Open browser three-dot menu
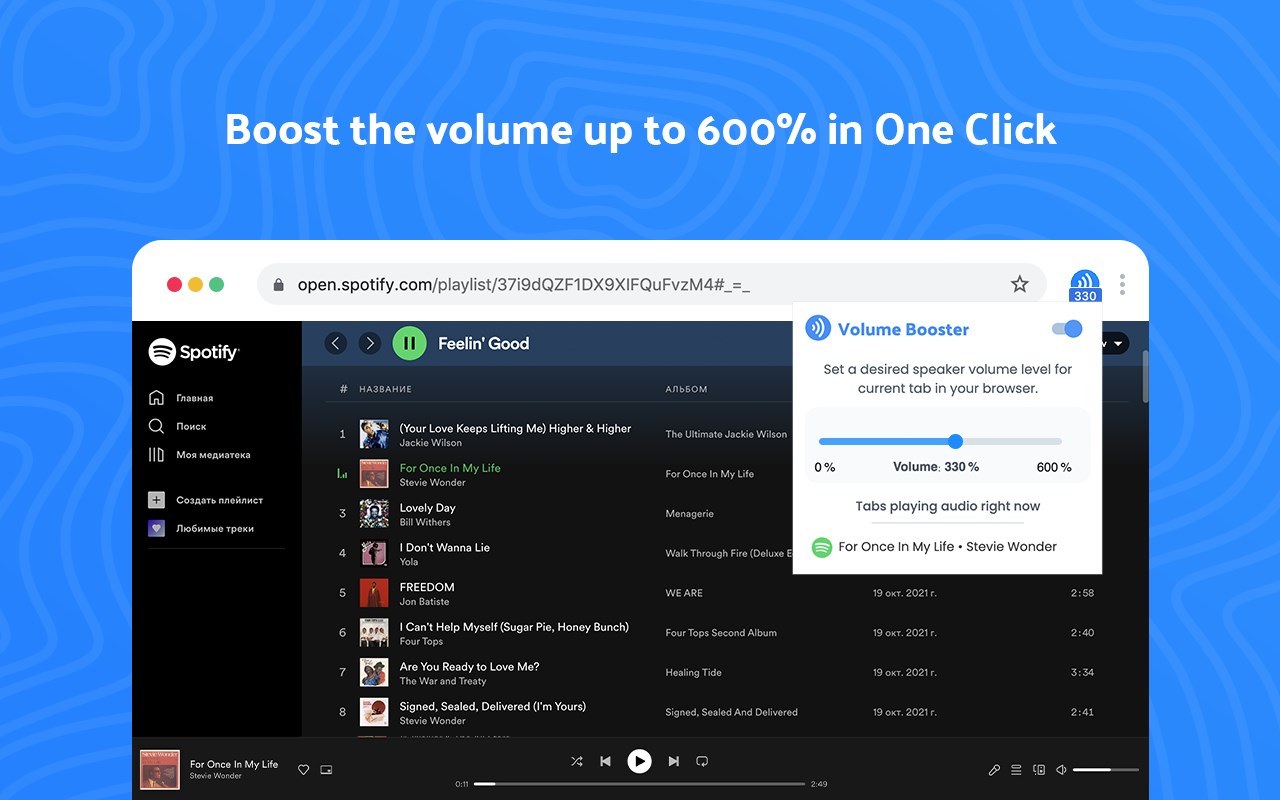Viewport: 1280px width, 800px height. pyautogui.click(x=1122, y=284)
